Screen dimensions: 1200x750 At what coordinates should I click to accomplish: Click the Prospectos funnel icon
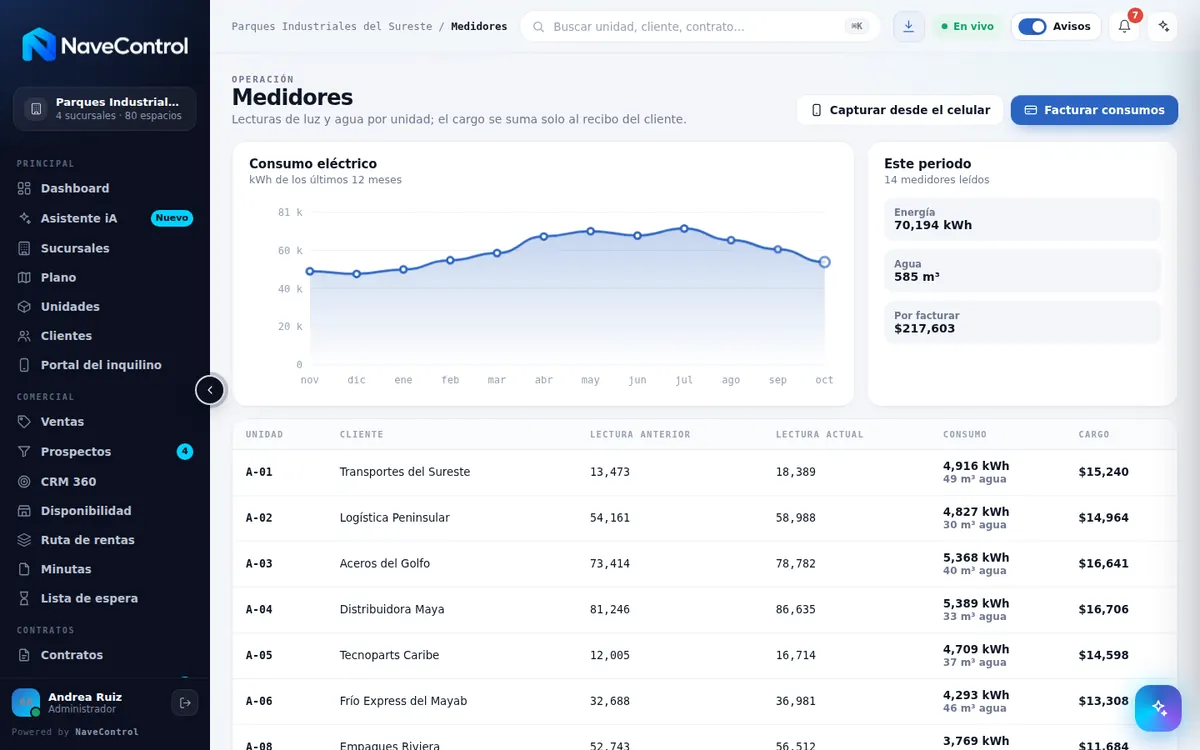[25, 452]
